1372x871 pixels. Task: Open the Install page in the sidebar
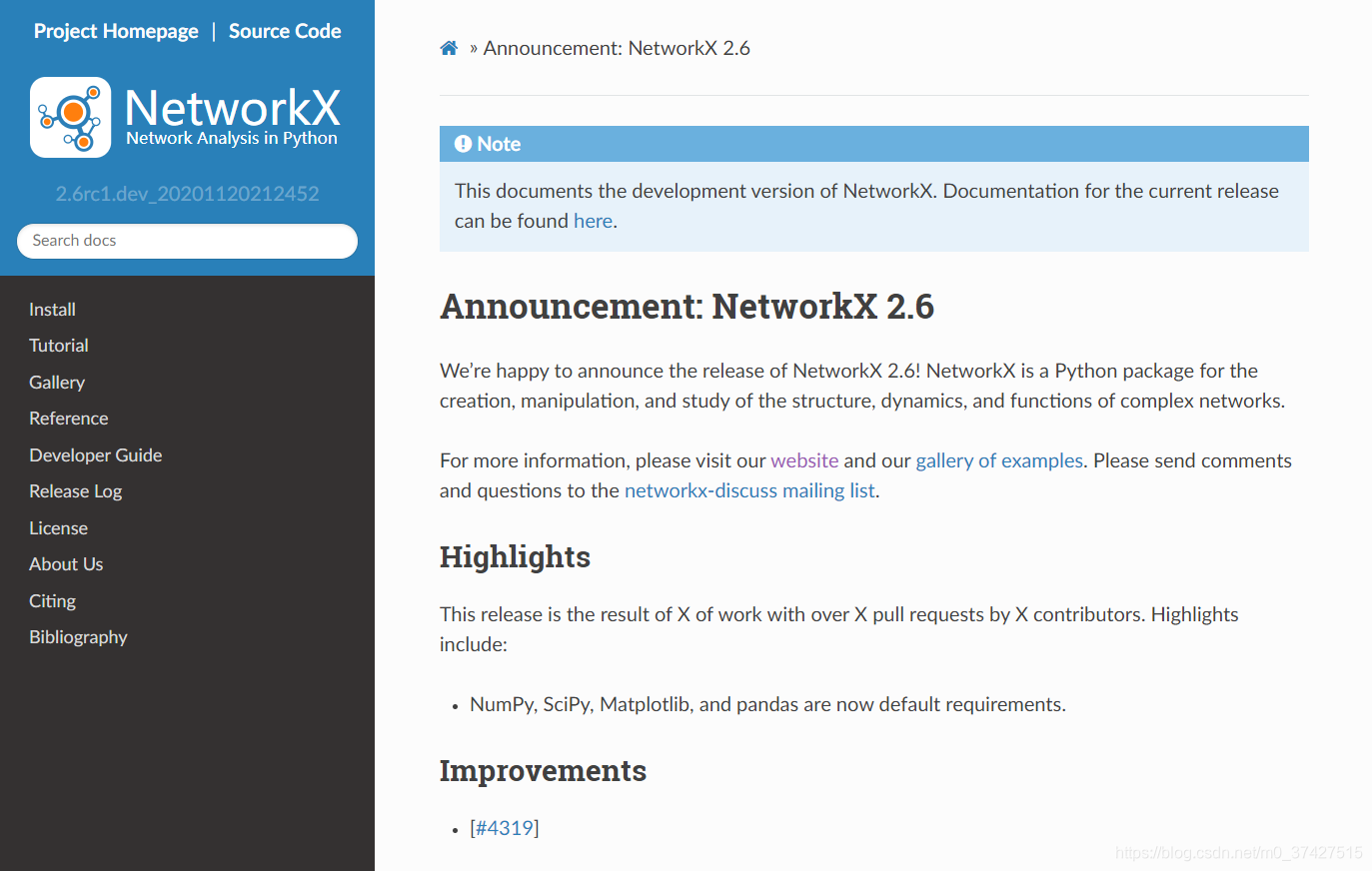tap(52, 310)
